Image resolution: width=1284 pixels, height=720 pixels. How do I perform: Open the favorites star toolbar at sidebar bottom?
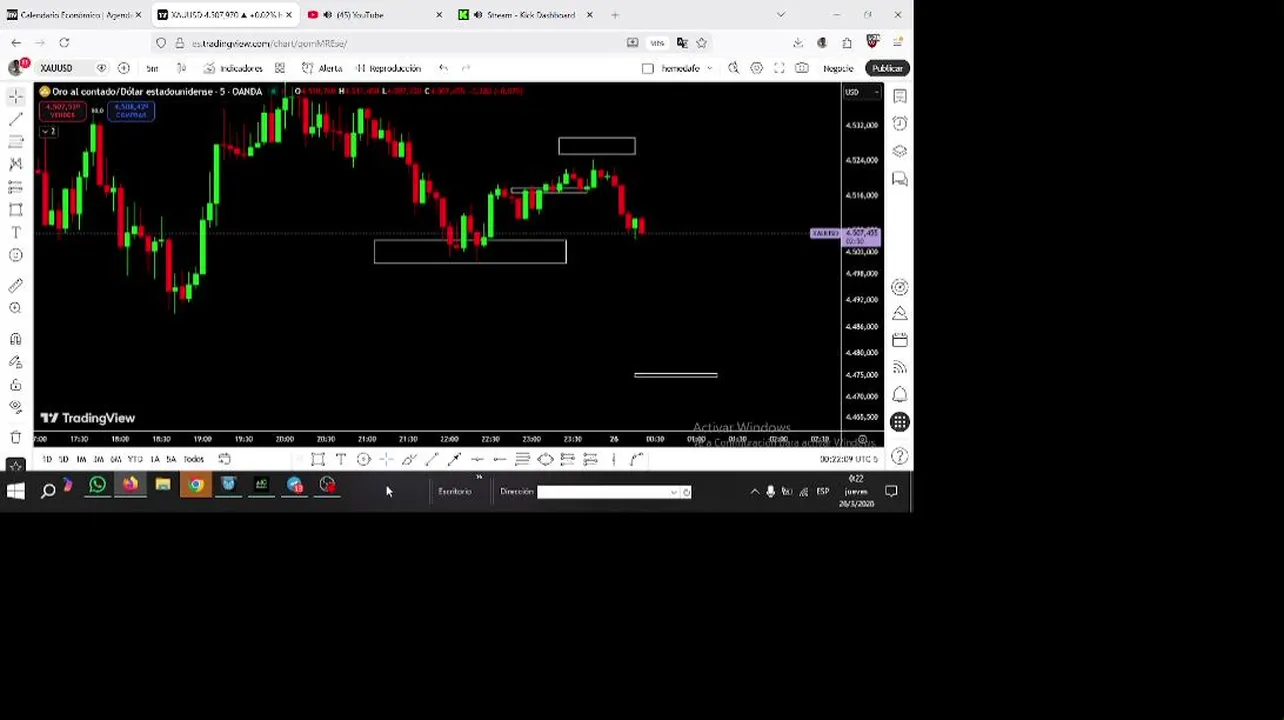[x=16, y=466]
